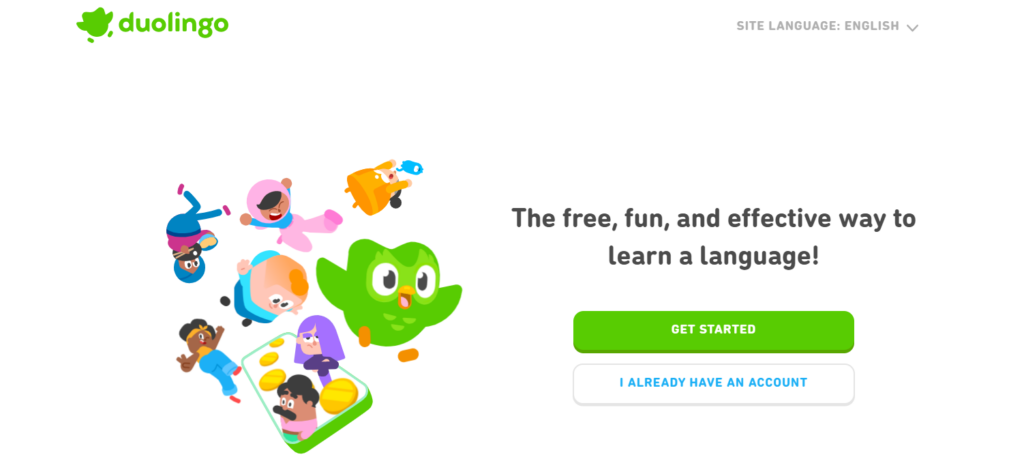The image size is (1024, 474).
Task: Click the duolingo wordmark in the header
Action: [x=173, y=24]
